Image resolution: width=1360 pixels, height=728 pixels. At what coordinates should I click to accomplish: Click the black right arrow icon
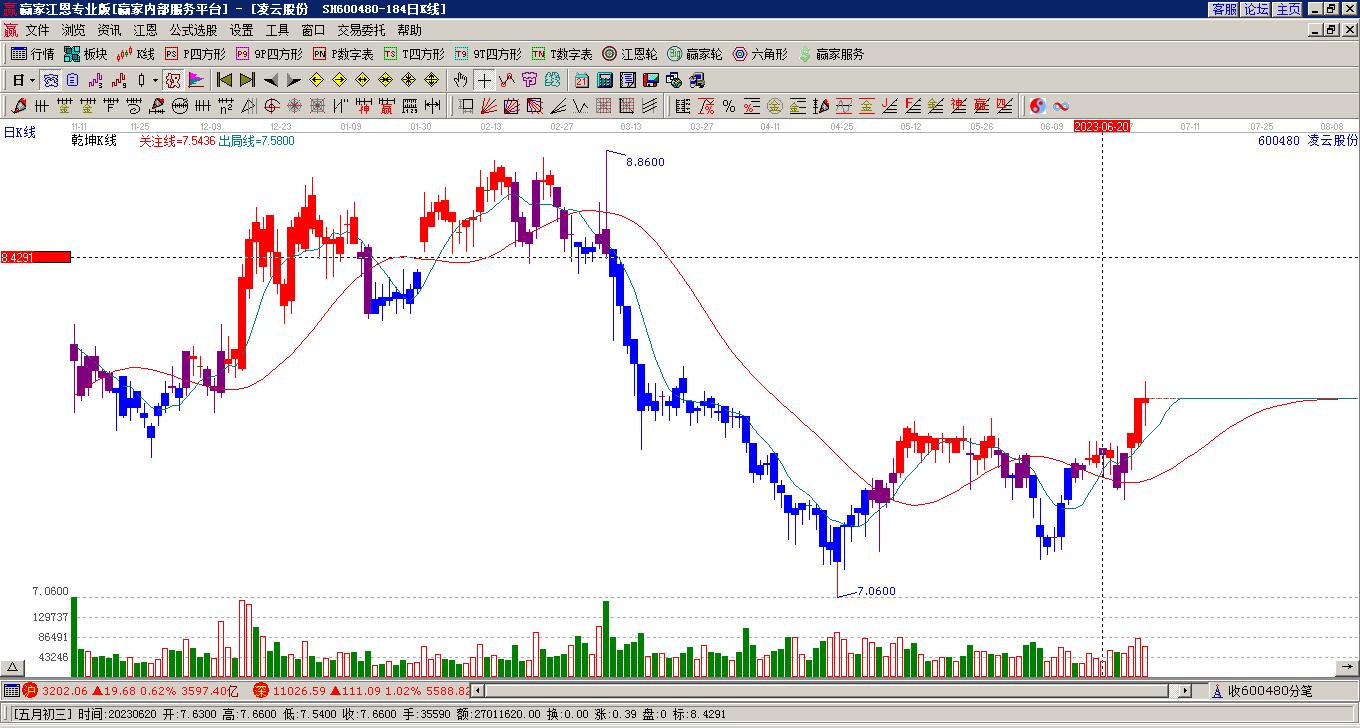293,80
